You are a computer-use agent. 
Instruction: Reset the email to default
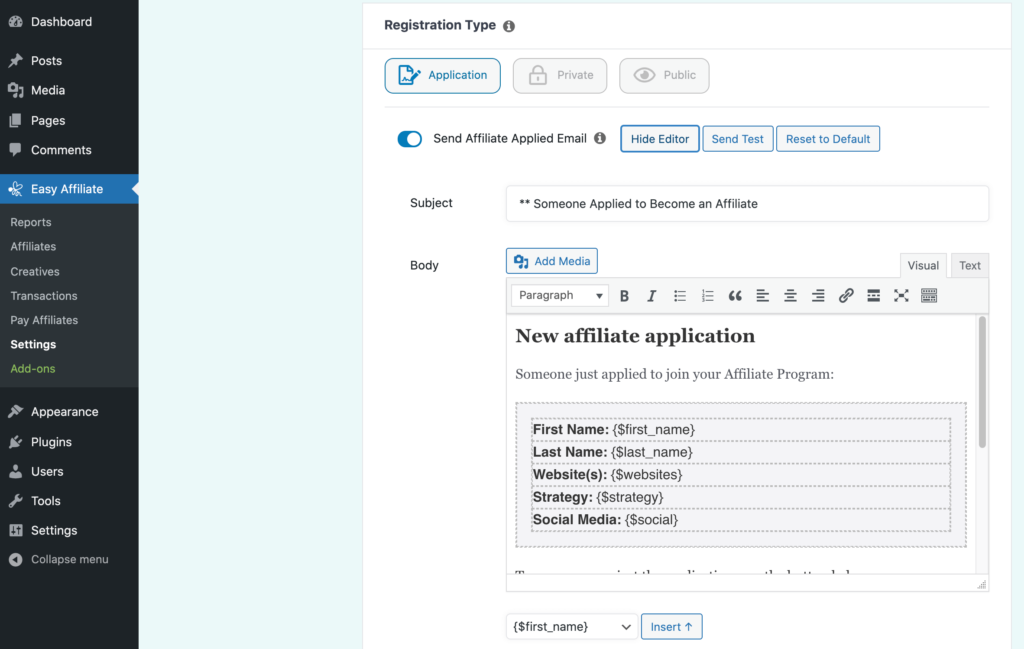(x=828, y=138)
